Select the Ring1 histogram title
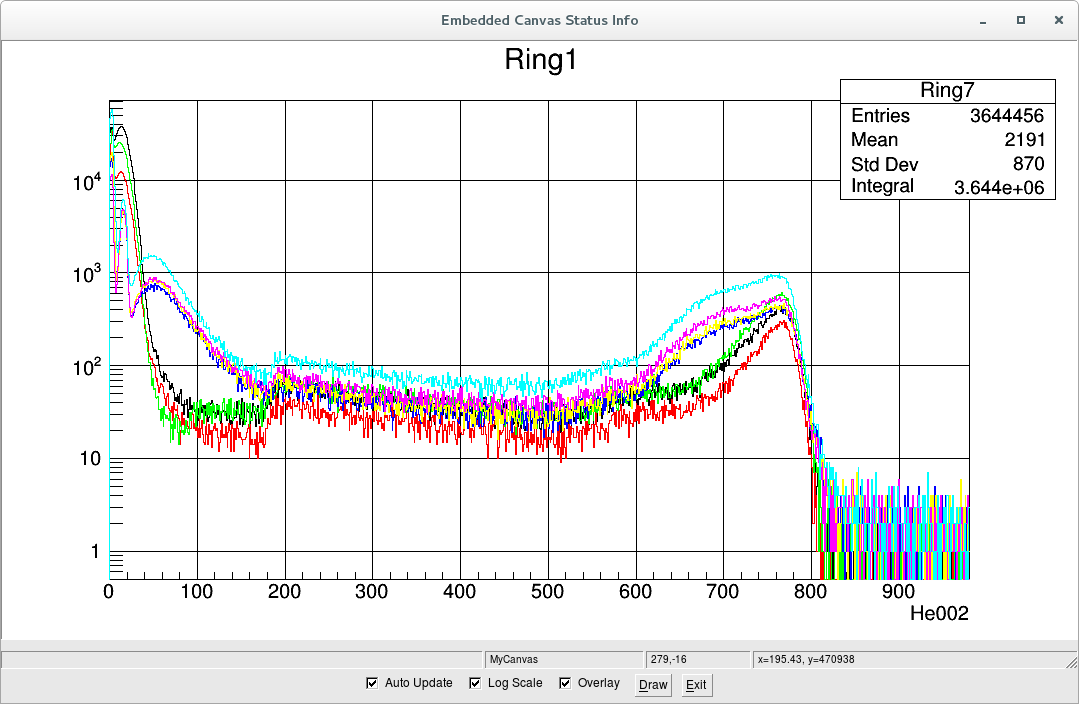 pyautogui.click(x=540, y=60)
